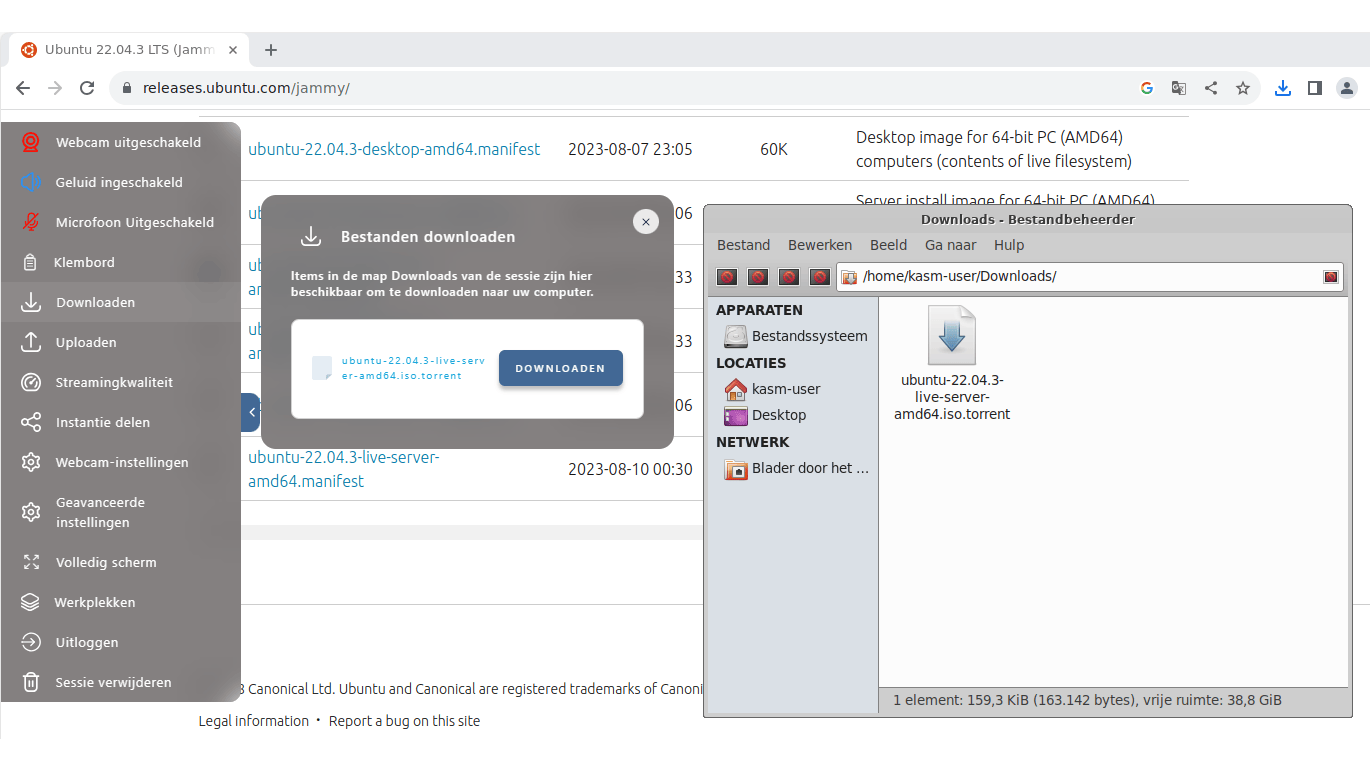Screen dimensions: 1370x771
Task: Open the Ga naar menu
Action: click(950, 245)
